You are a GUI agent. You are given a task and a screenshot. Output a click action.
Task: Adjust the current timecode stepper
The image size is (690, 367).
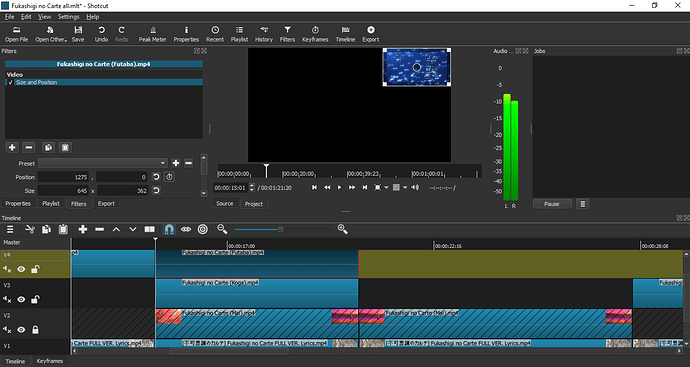click(252, 187)
